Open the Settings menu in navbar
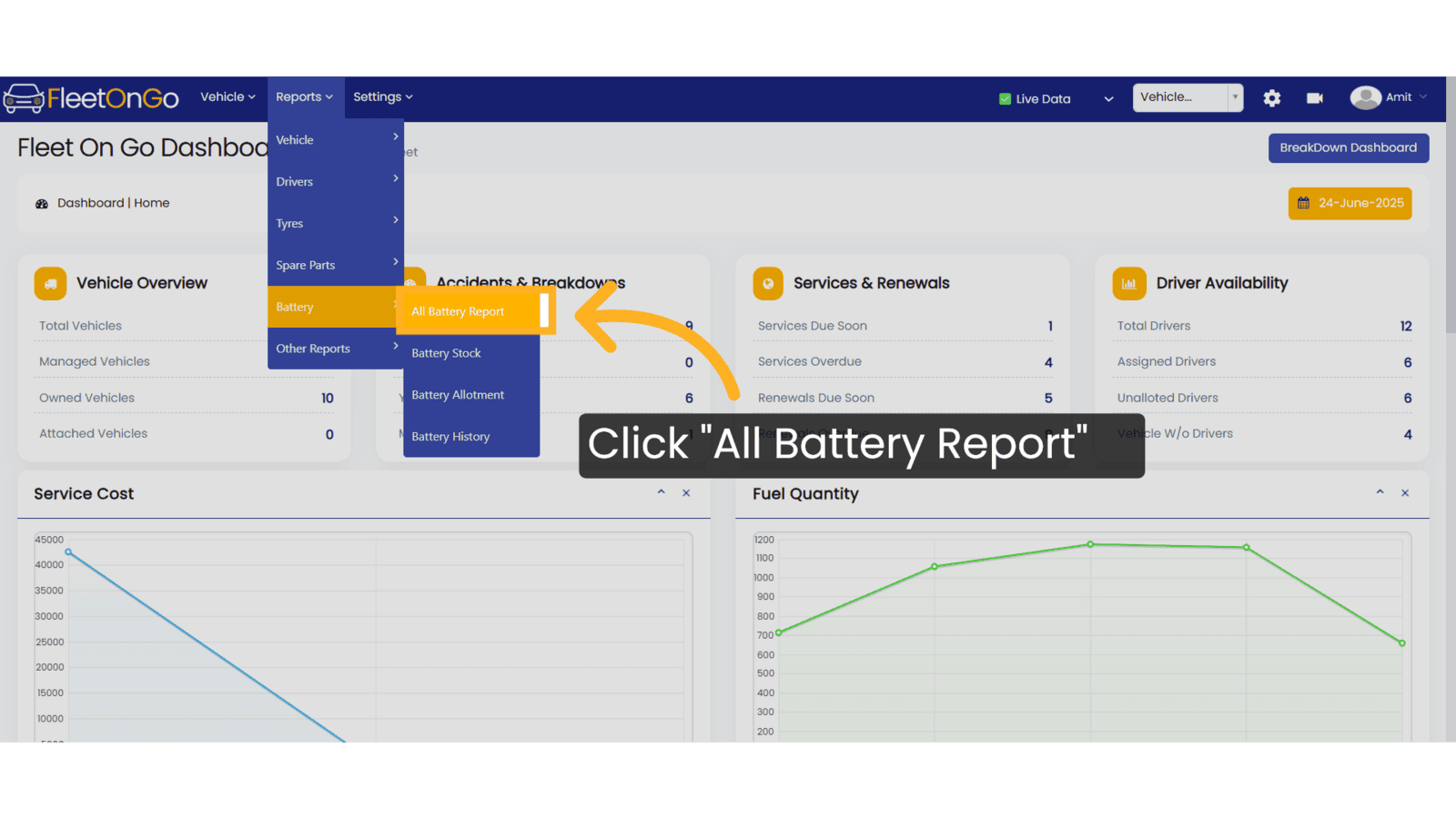Image resolution: width=1456 pixels, height=819 pixels. (383, 97)
